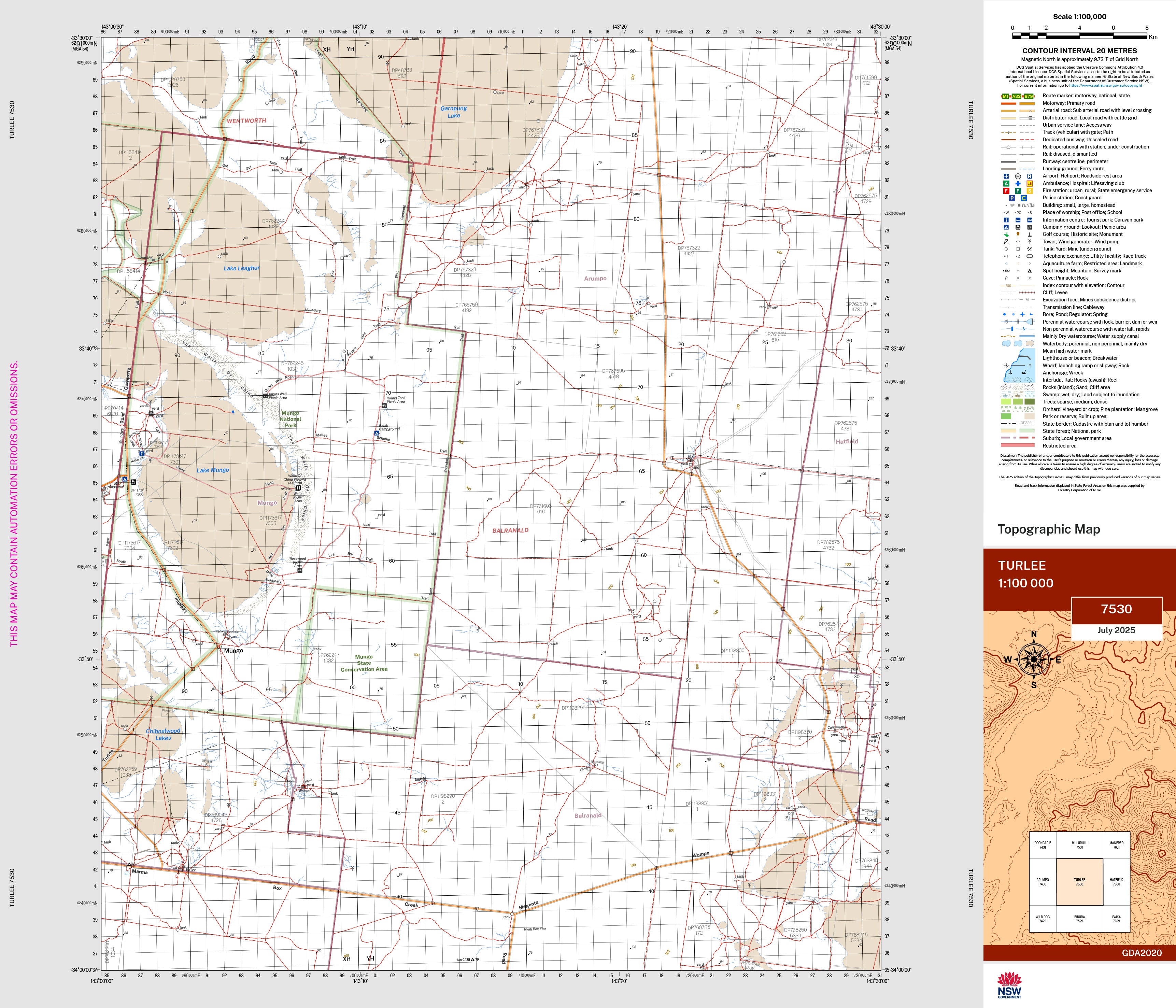Click the NSW Government logo

(x=1009, y=985)
